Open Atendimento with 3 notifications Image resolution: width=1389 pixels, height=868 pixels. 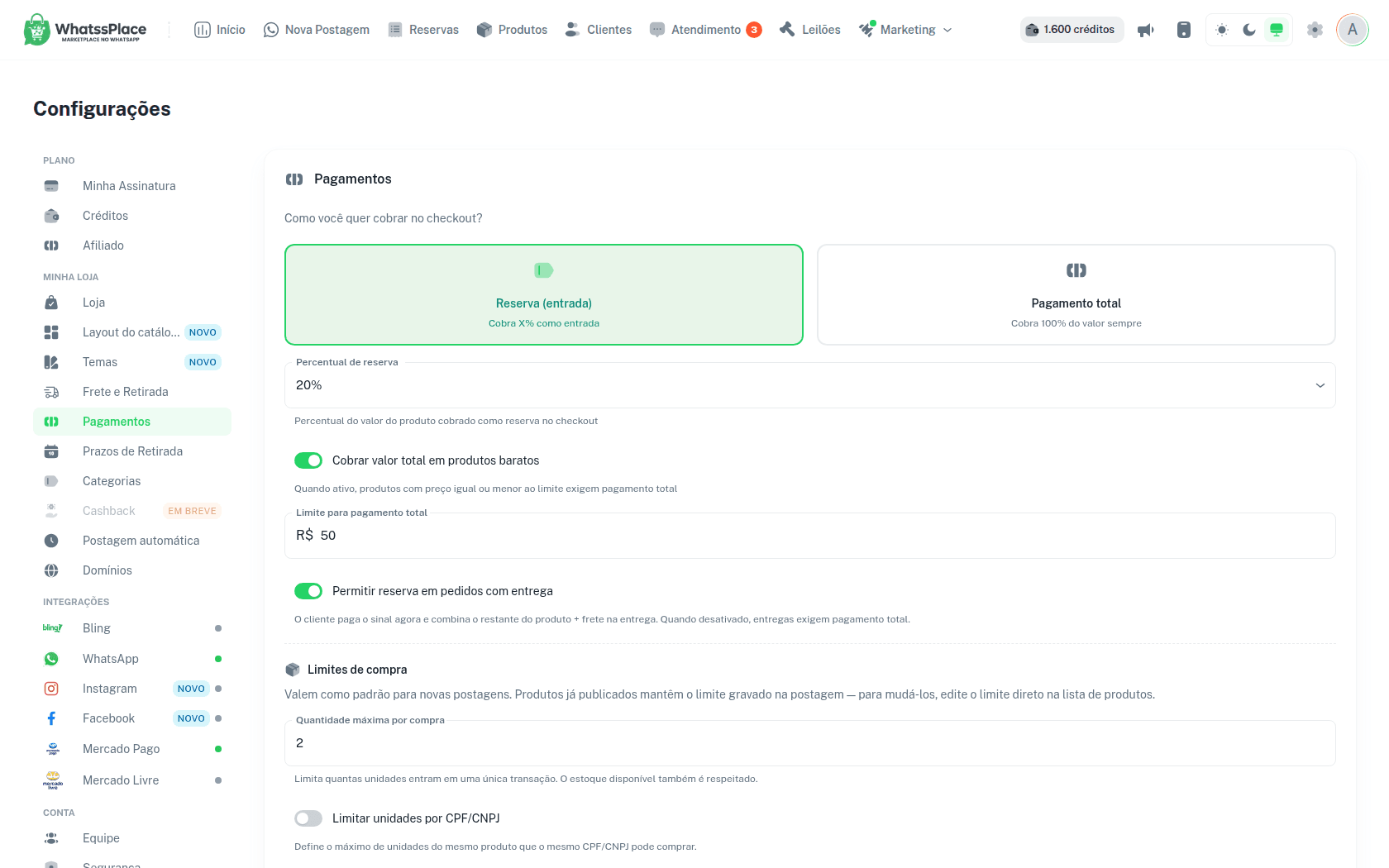point(706,30)
